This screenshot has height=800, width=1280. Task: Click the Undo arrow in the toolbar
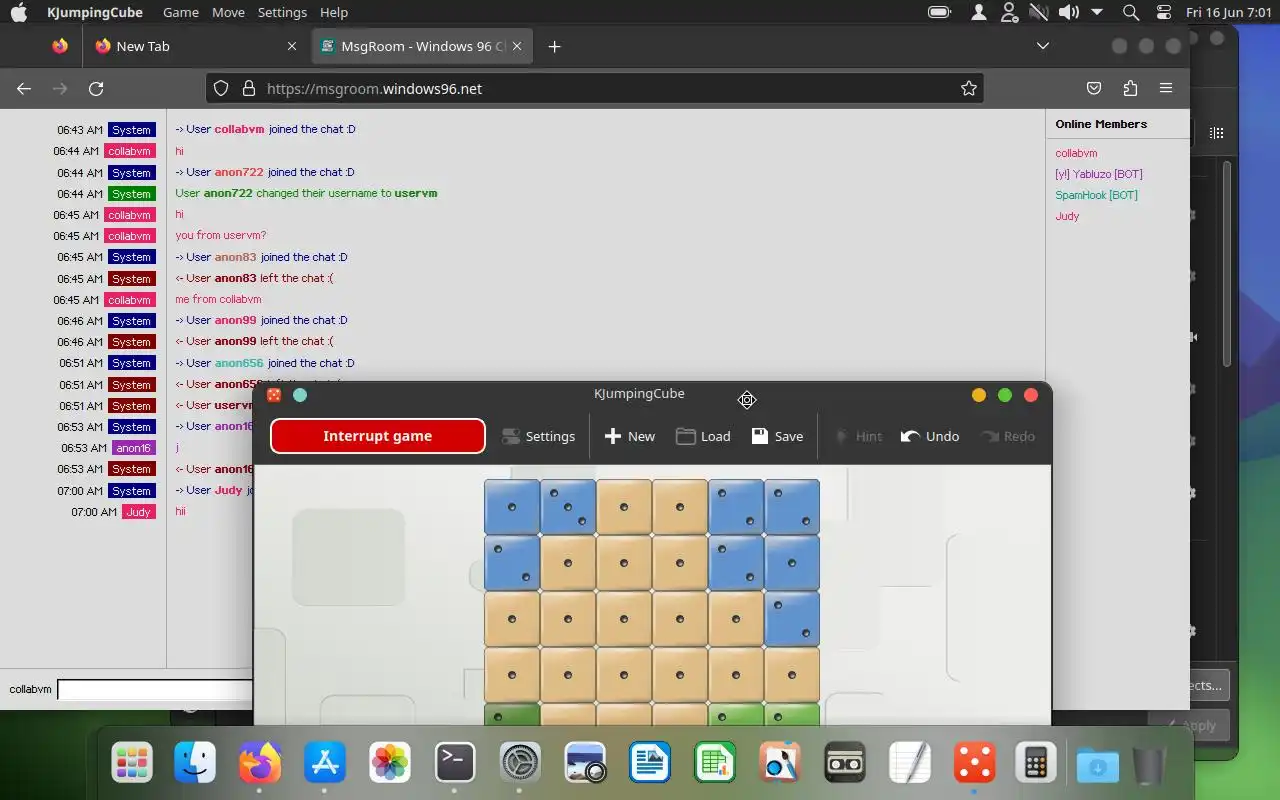[930, 436]
